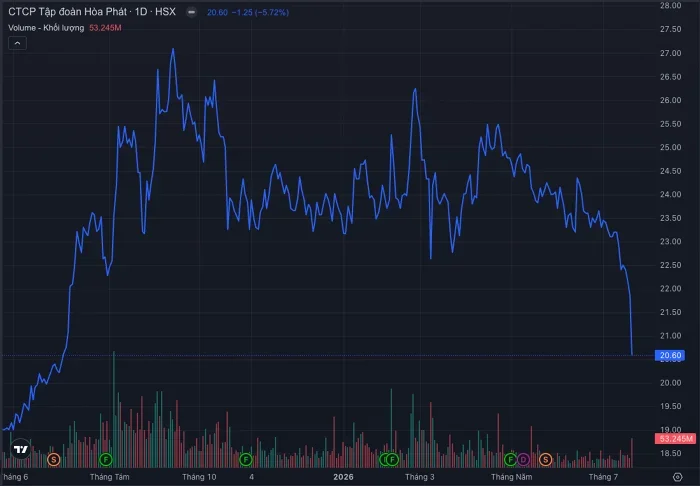The width and height of the screenshot is (700, 486).
Task: Click the Tháng Năm time axis label
Action: 512,477
